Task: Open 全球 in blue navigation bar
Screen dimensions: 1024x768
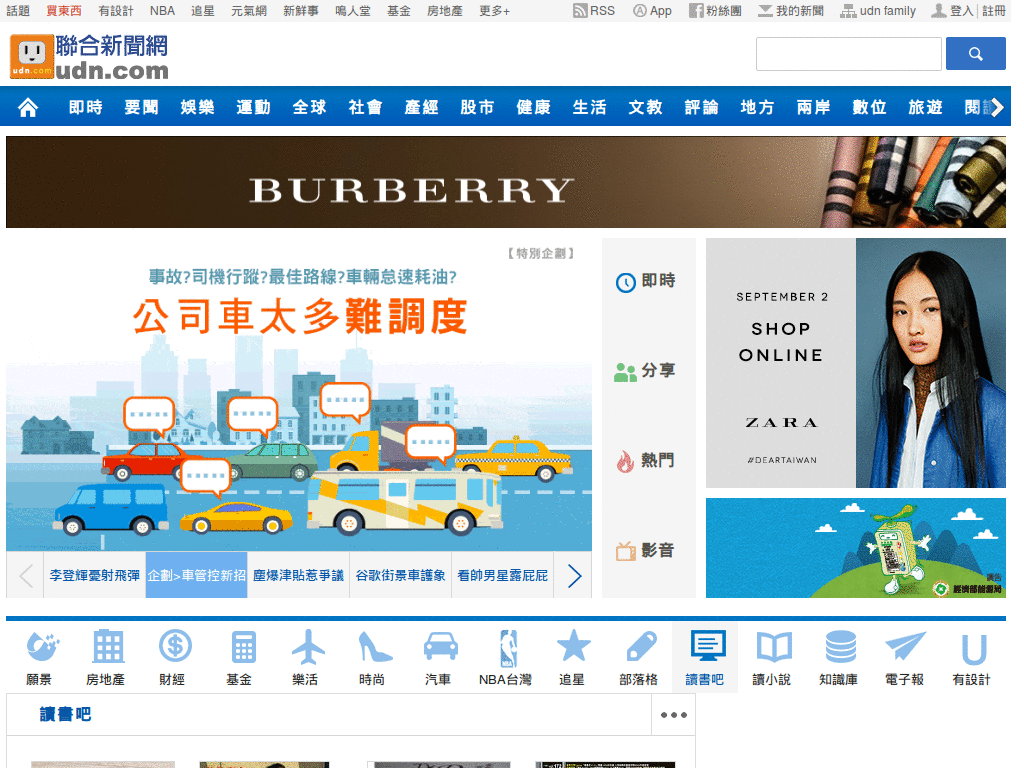Action: coord(310,107)
